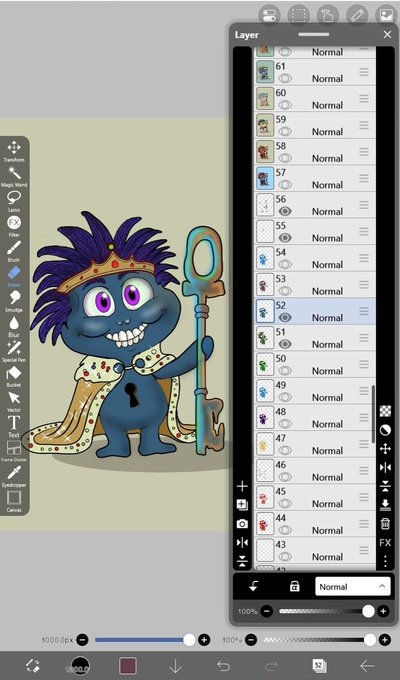Select the Frame Divider tool
Viewport: 400px width, 680px height.
pyautogui.click(x=14, y=451)
